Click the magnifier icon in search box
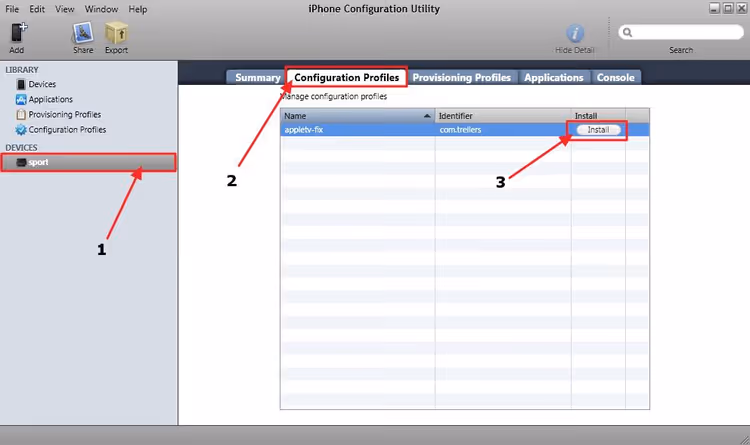The width and height of the screenshot is (750, 445). pos(627,33)
